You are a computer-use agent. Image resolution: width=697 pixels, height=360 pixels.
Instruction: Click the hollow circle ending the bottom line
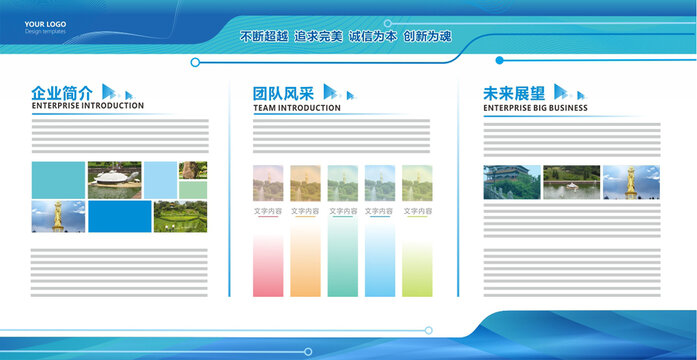point(429,330)
